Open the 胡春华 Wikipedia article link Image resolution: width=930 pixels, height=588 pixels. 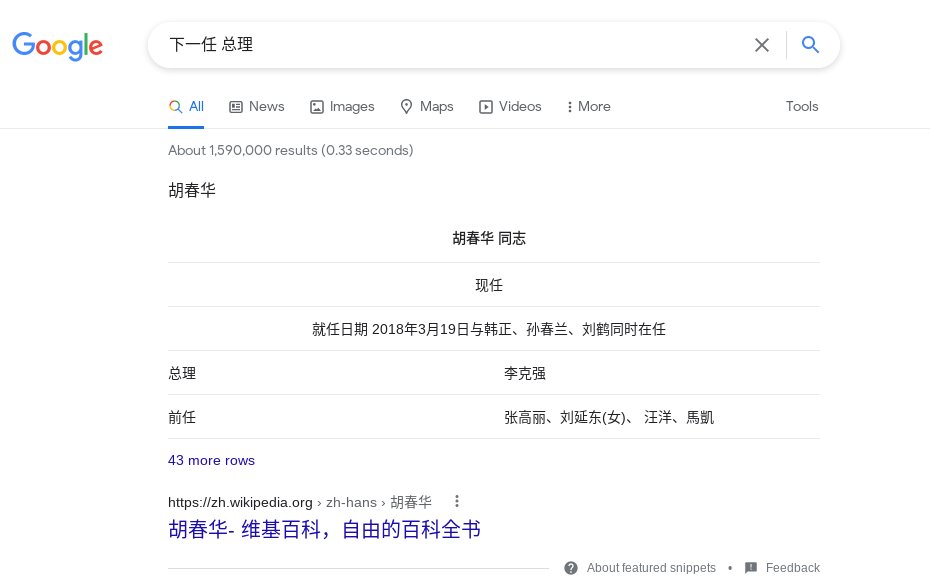click(x=324, y=529)
